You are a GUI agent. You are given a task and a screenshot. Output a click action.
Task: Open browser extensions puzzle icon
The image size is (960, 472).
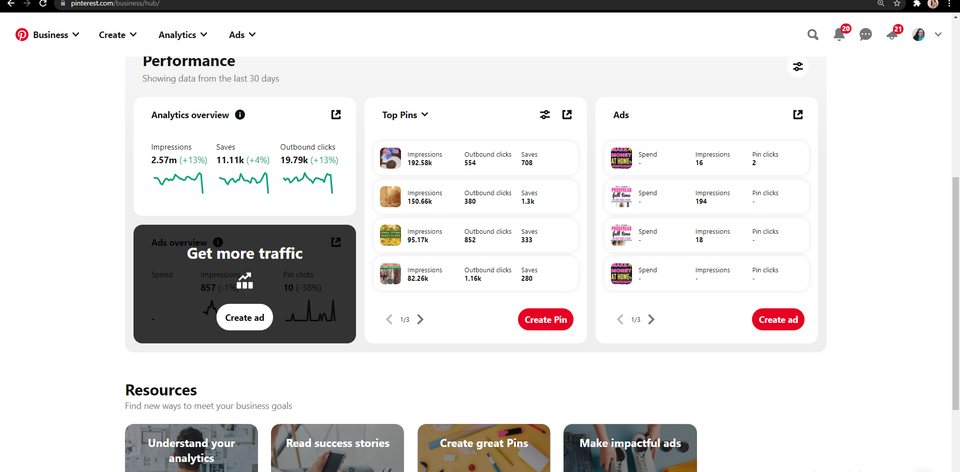(917, 3)
